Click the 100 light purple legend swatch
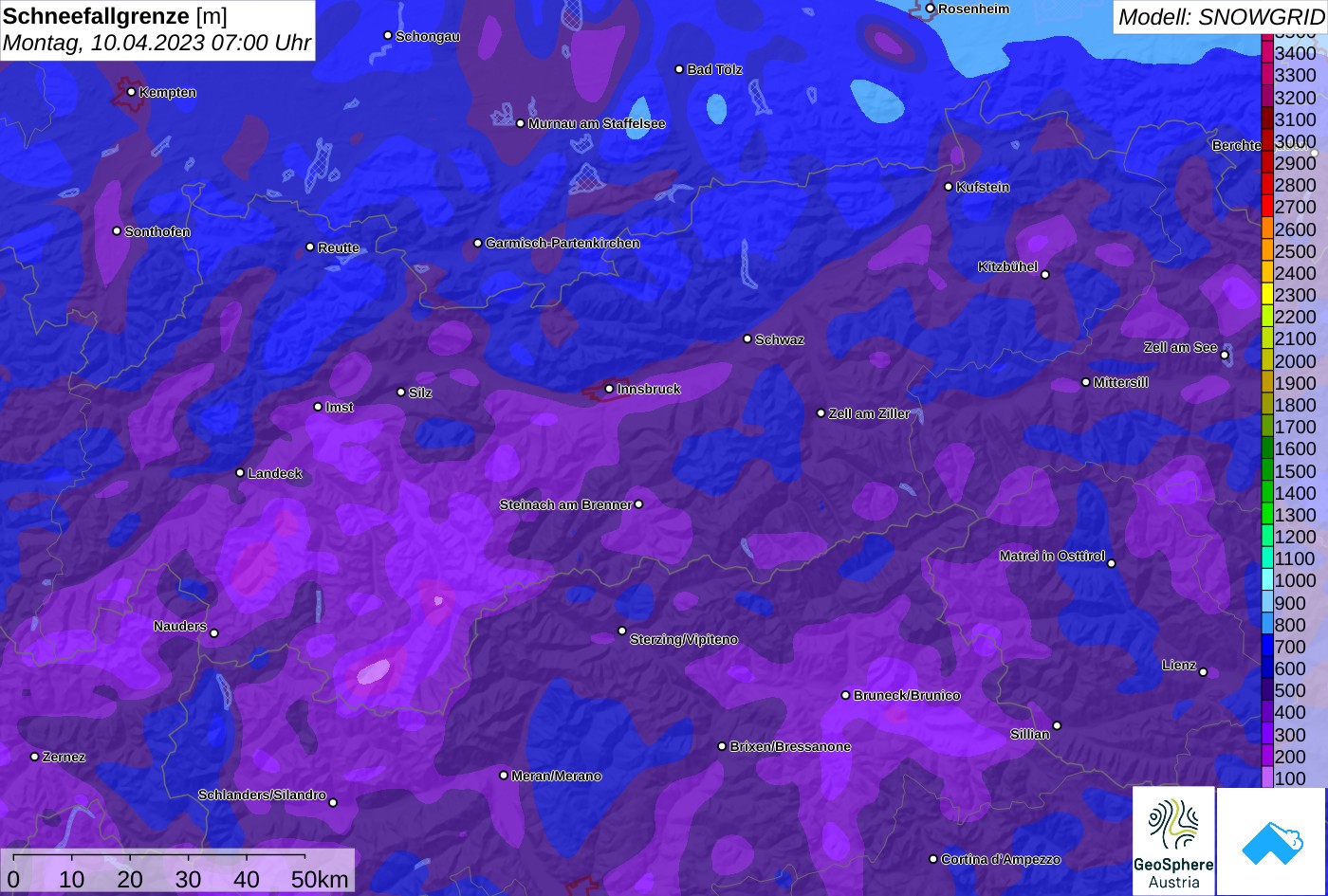This screenshot has height=896, width=1328. coord(1267,778)
